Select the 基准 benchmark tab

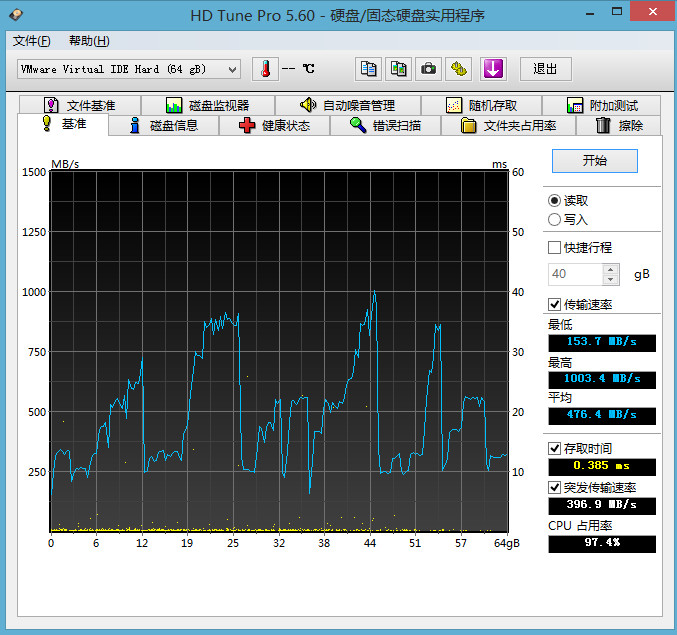click(63, 124)
